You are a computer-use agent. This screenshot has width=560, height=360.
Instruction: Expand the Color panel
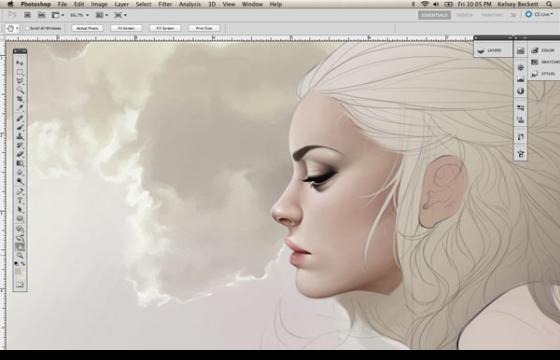[x=544, y=50]
